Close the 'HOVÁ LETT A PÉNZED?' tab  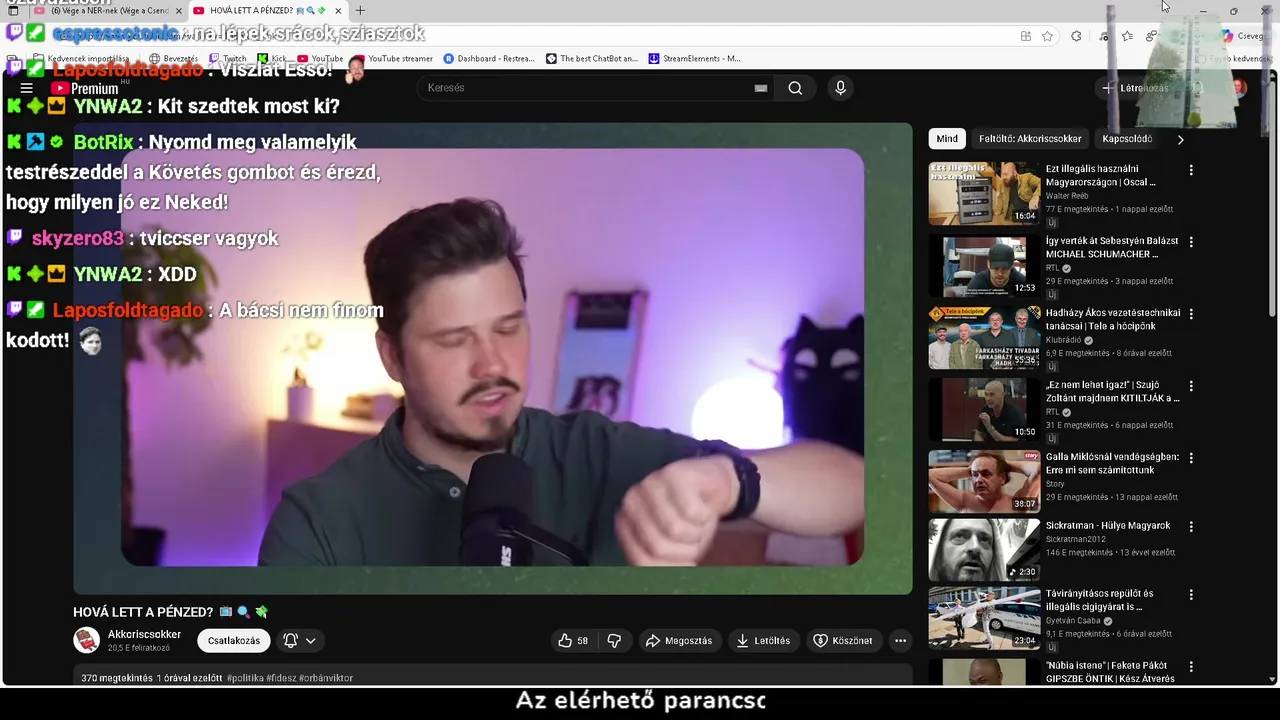[x=338, y=11]
